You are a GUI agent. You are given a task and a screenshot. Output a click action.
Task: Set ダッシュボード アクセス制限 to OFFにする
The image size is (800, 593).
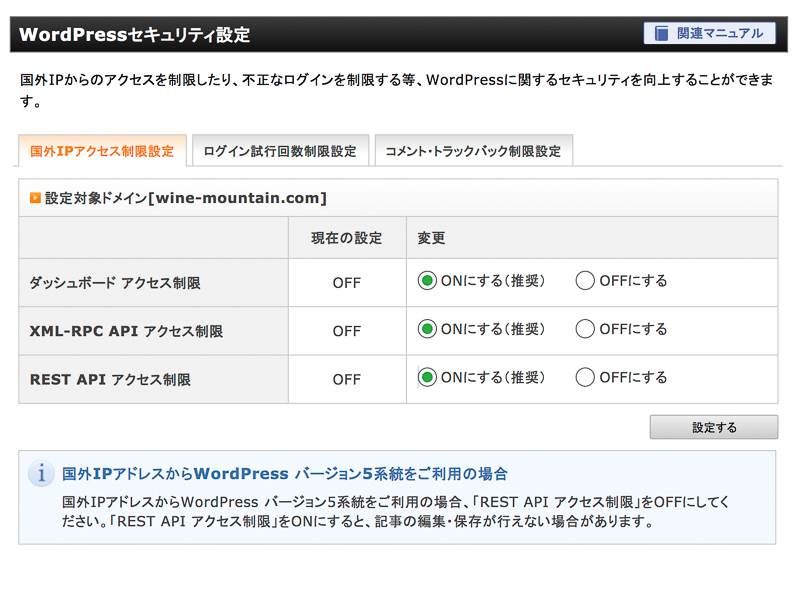coord(585,281)
